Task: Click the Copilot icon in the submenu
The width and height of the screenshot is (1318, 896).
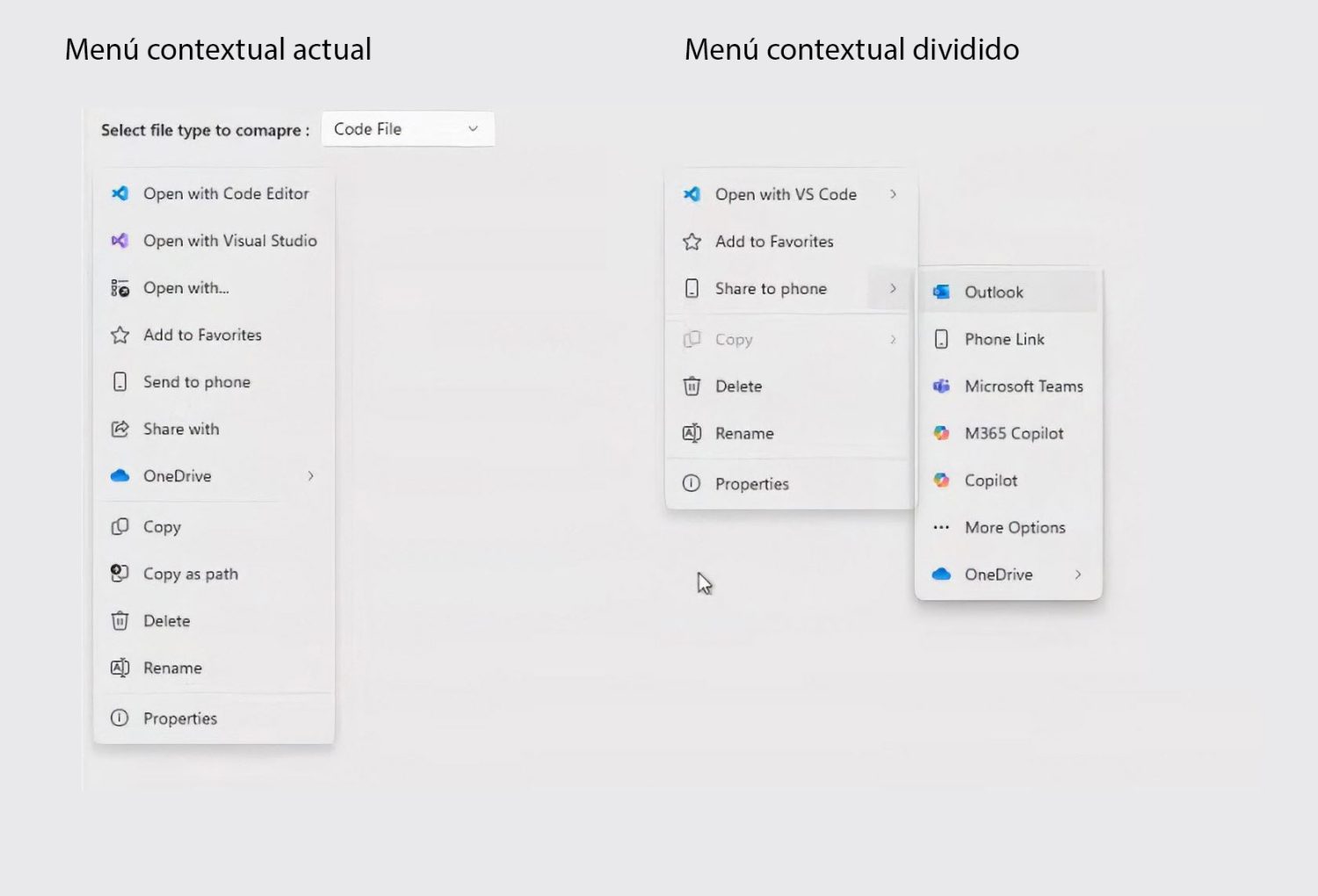Action: click(x=941, y=481)
